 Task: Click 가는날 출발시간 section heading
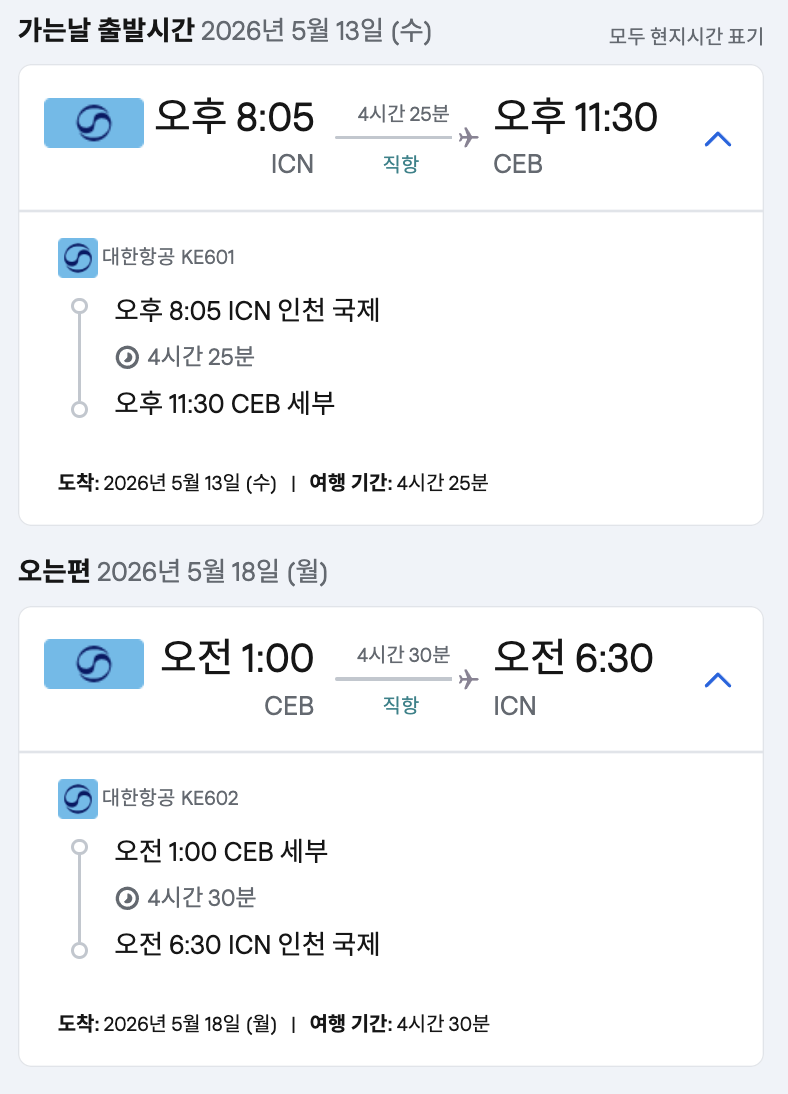[x=105, y=32]
